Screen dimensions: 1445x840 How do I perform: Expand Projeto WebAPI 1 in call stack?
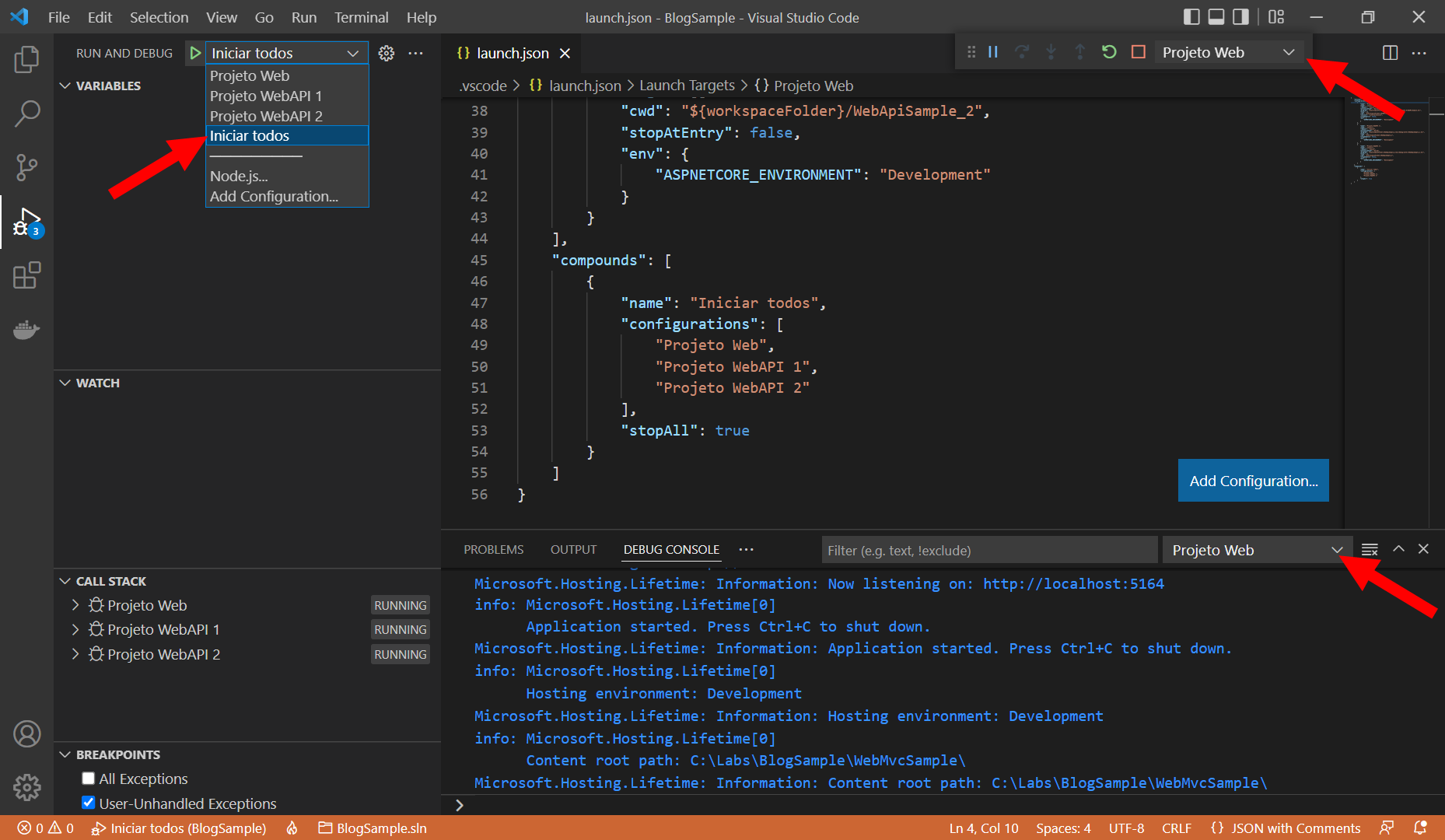point(75,629)
